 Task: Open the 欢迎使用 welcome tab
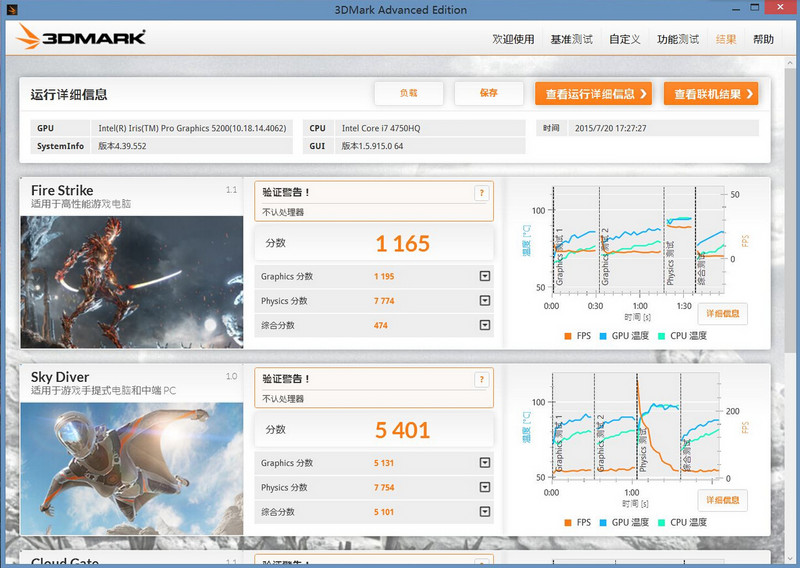(513, 39)
